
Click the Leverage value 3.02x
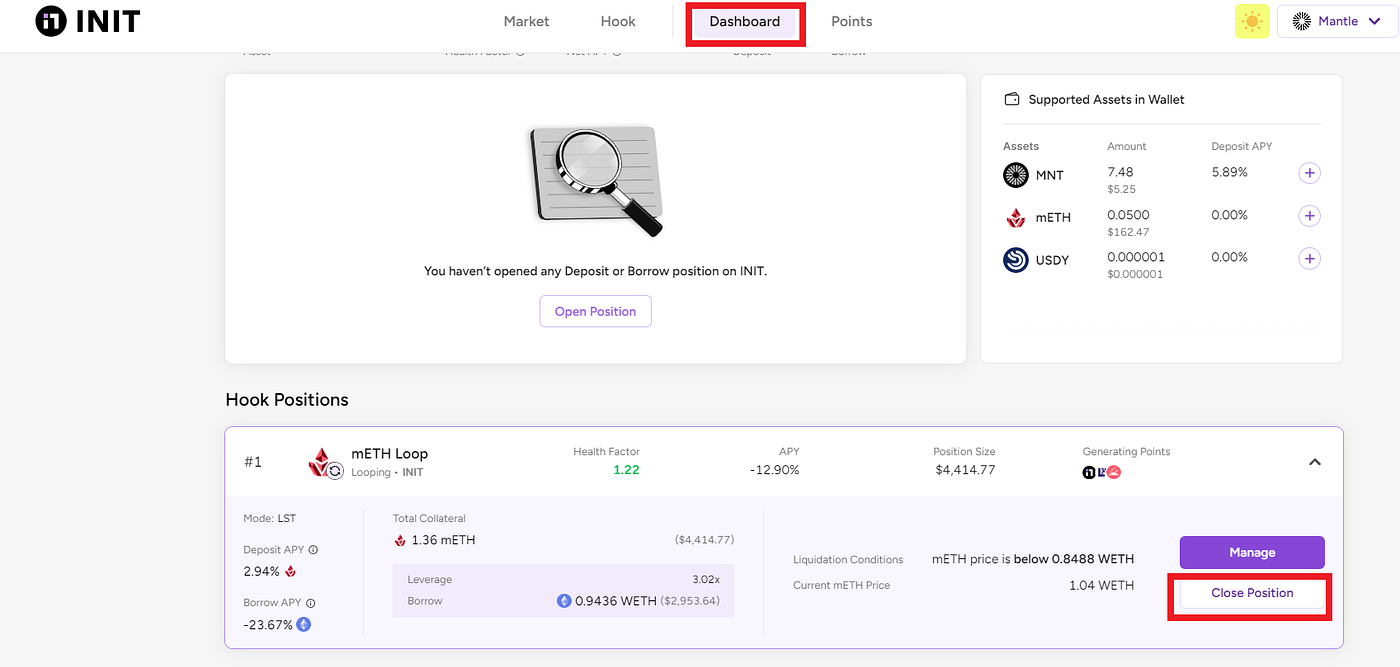(706, 579)
